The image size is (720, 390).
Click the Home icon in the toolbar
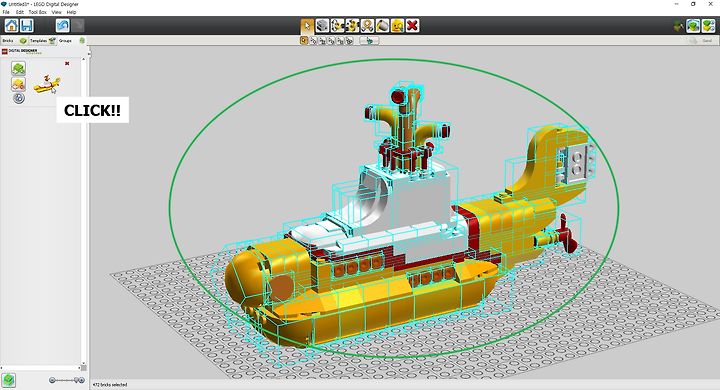tap(11, 25)
